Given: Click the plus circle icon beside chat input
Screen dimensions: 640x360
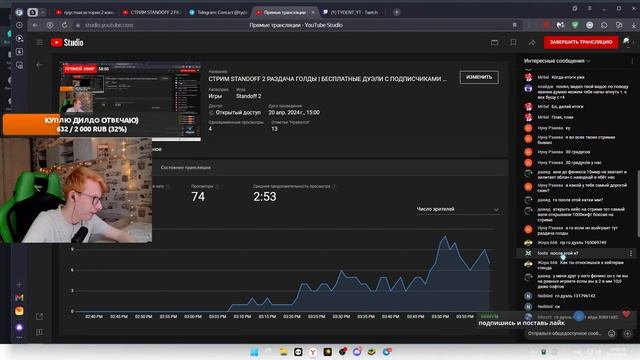Looking at the screenshot, I should point(628,333).
